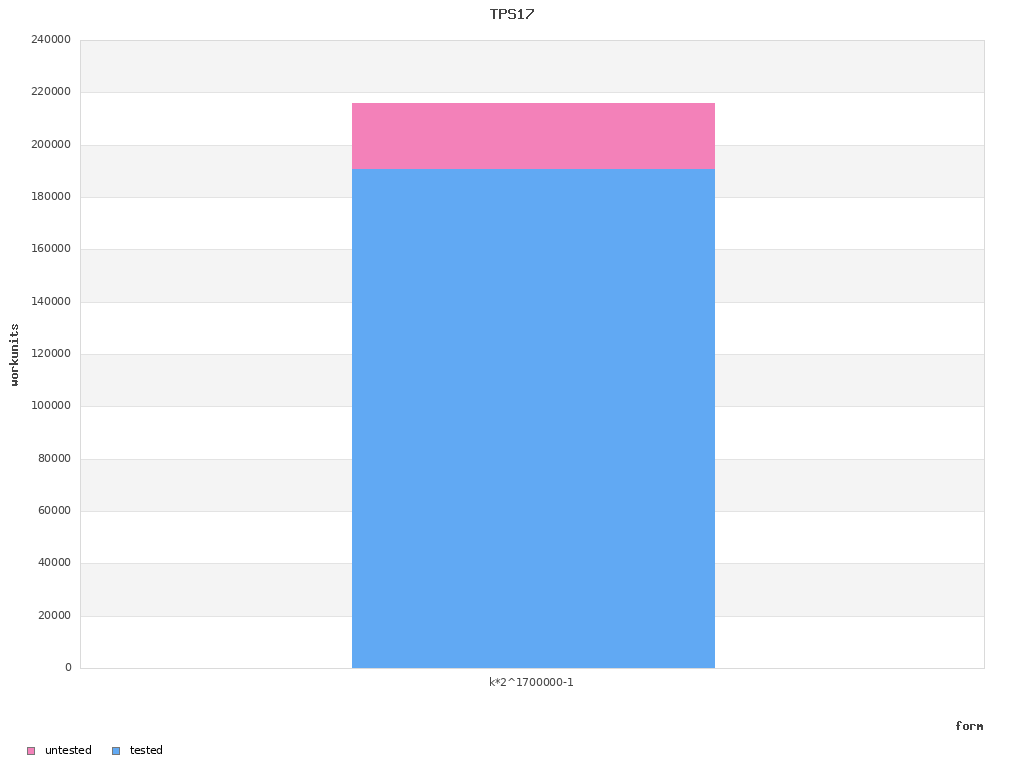Click the 0 y-axis tick label
Screen dimensions: 1024x768
coord(68,668)
